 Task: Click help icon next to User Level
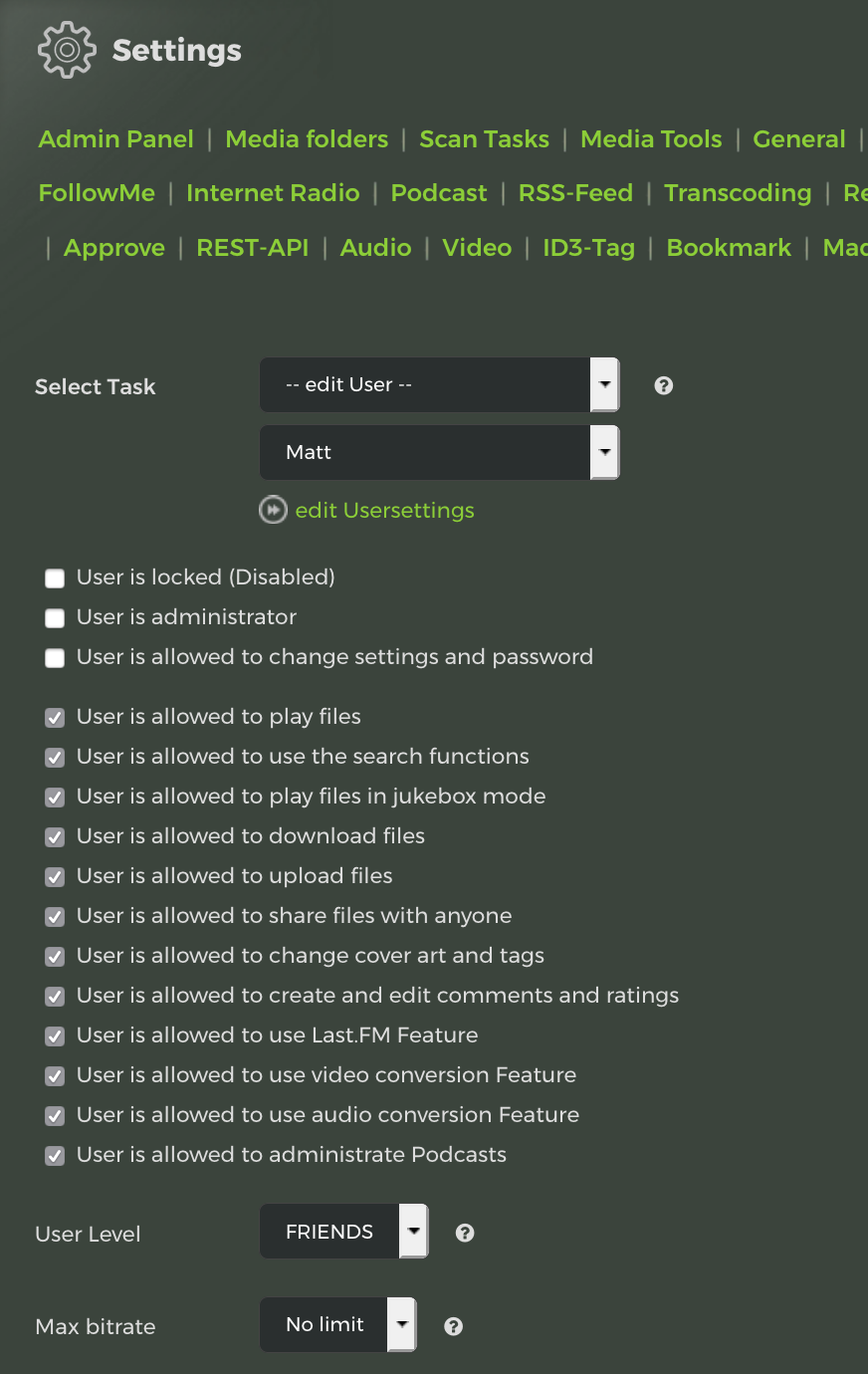point(465,1233)
